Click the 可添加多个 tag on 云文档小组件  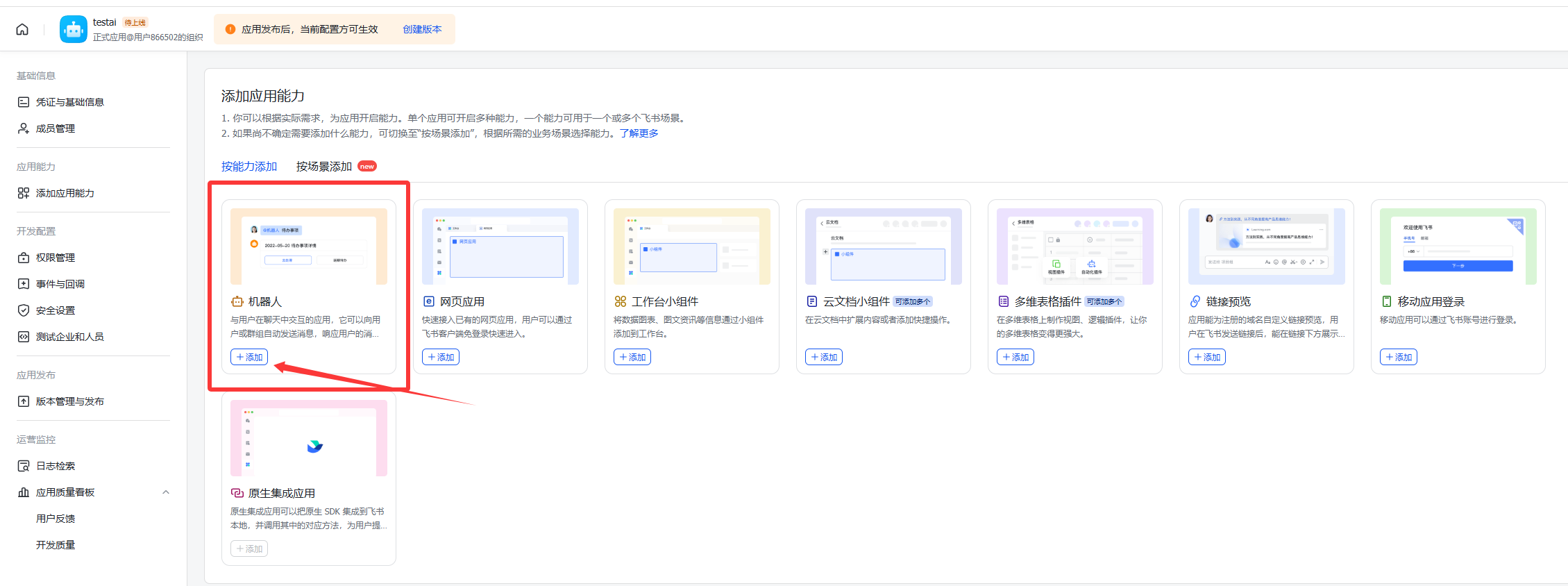click(x=913, y=301)
